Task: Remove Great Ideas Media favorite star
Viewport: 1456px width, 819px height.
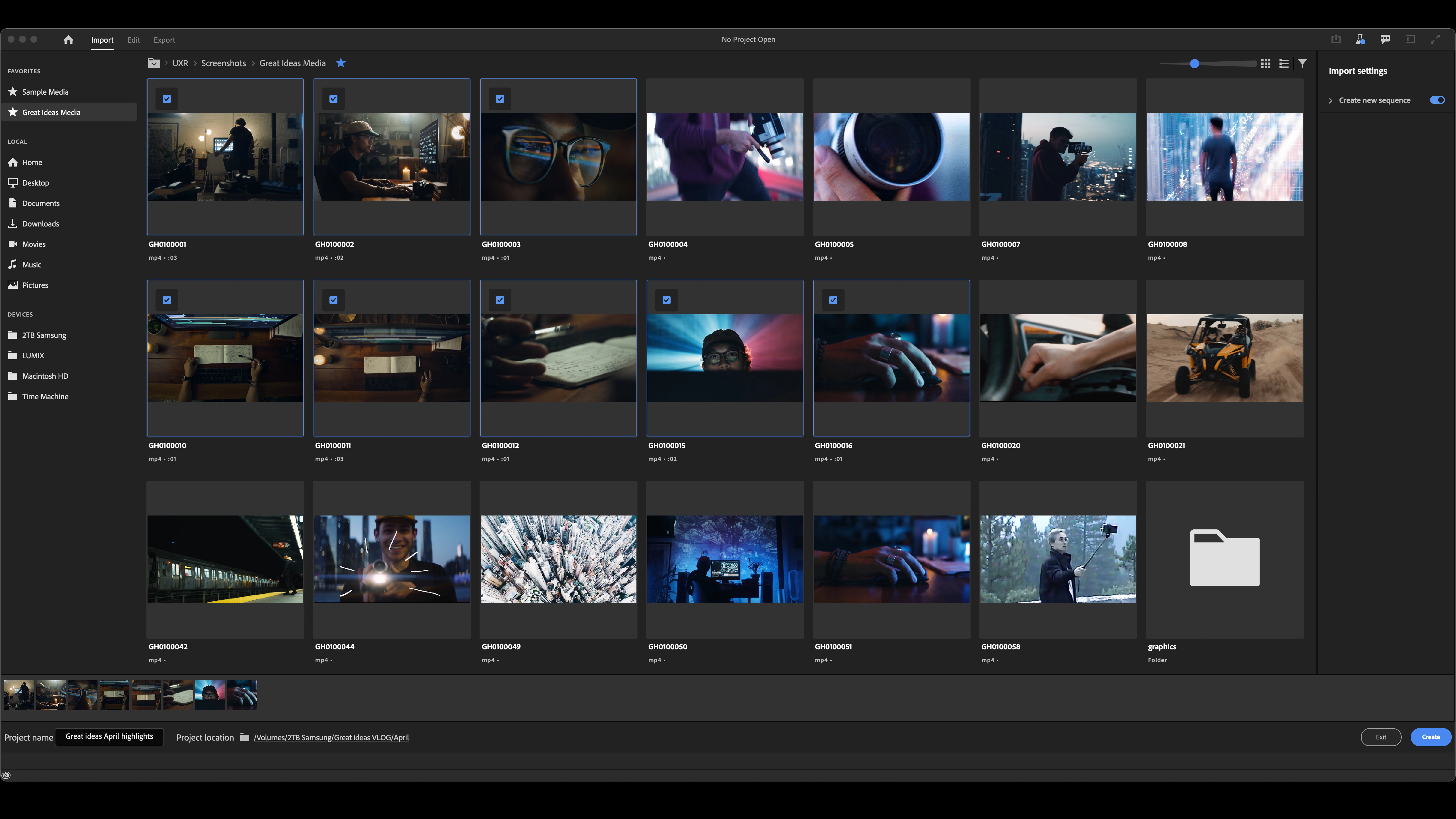Action: [340, 63]
